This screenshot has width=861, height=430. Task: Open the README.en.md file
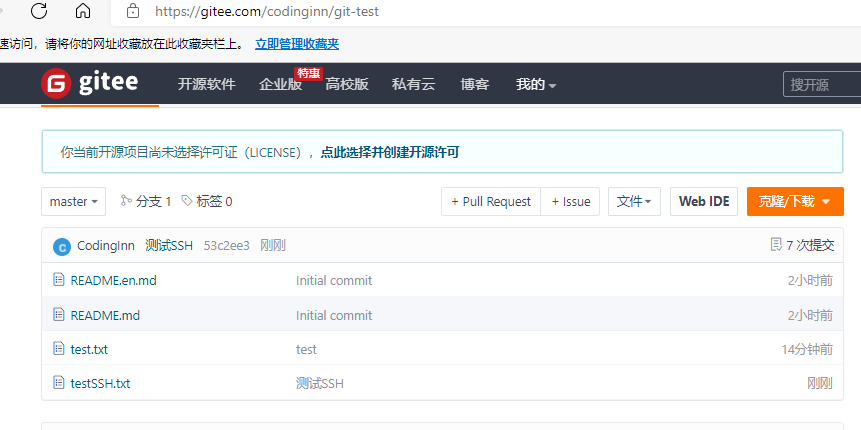coord(114,280)
